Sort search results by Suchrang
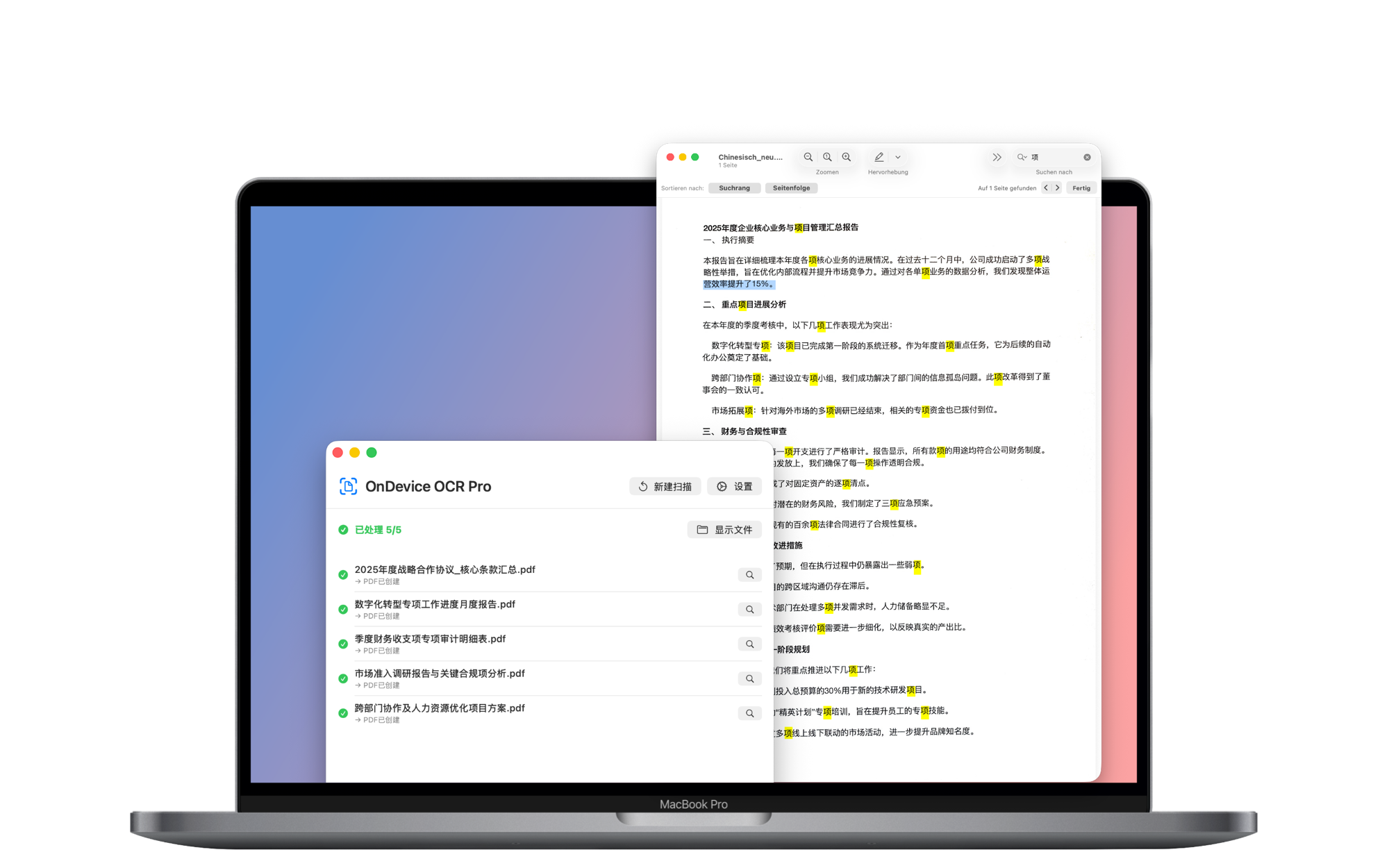Image resolution: width=1389 pixels, height=868 pixels. tap(734, 188)
